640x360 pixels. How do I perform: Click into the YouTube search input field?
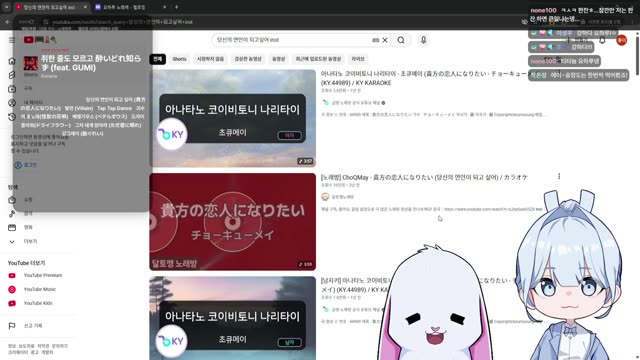(x=292, y=40)
